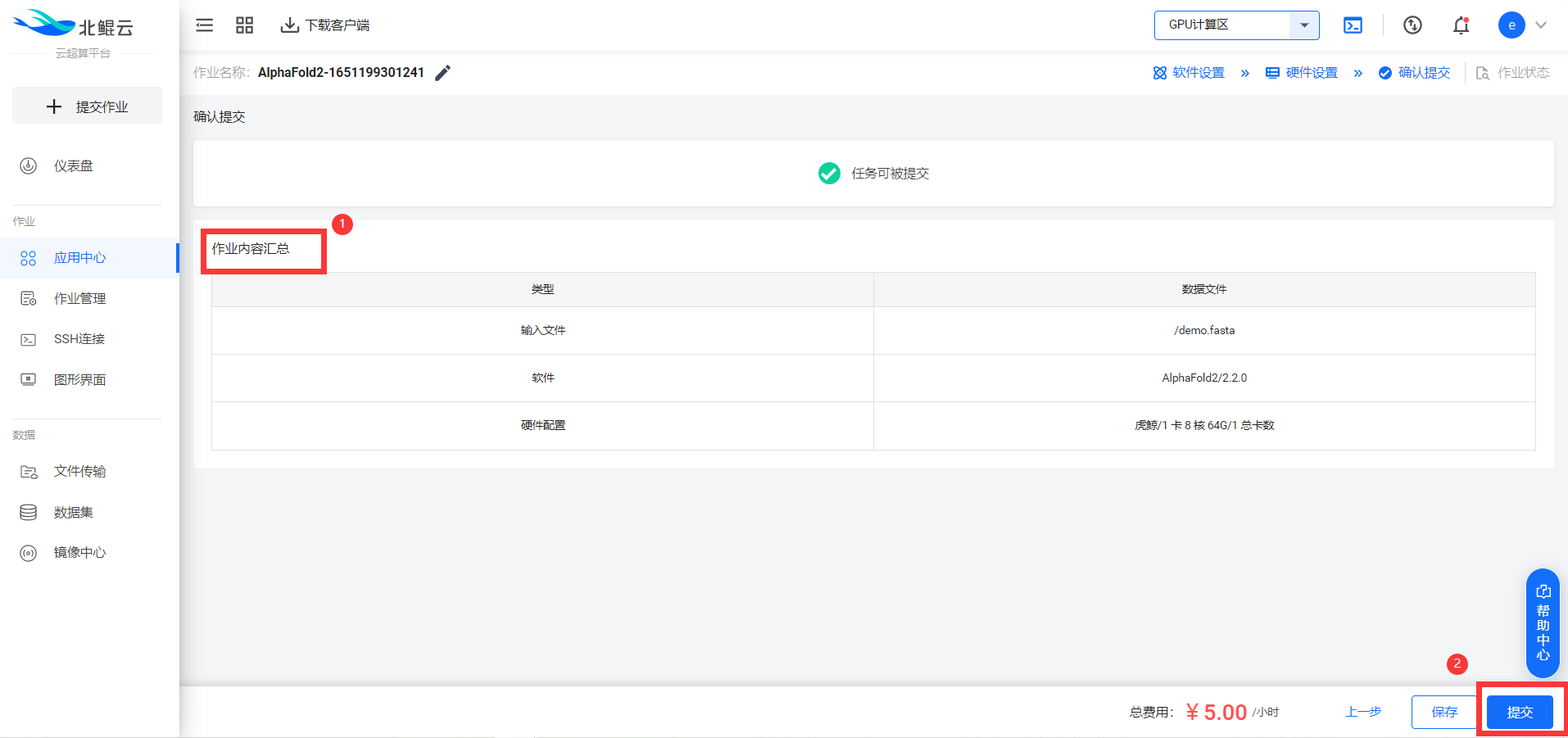Click the 数据文件 column header
Viewport: 1568px width, 738px height.
point(1204,290)
